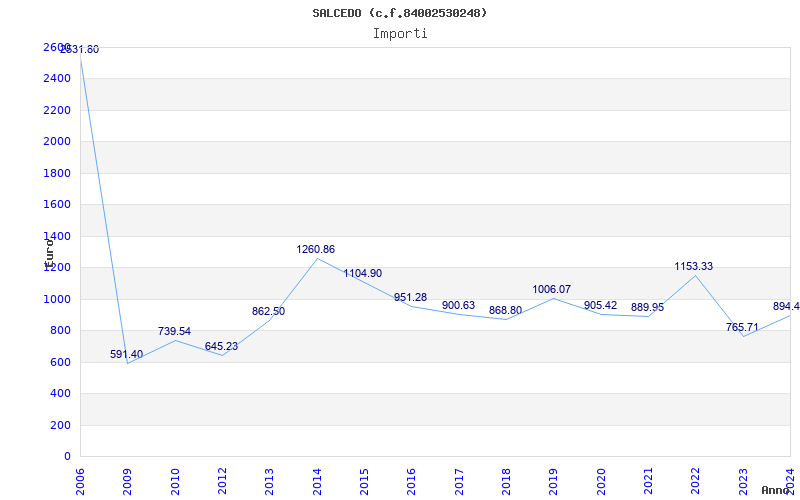Click the y-axis value 200
Image resolution: width=800 pixels, height=500 pixels.
(x=61, y=426)
